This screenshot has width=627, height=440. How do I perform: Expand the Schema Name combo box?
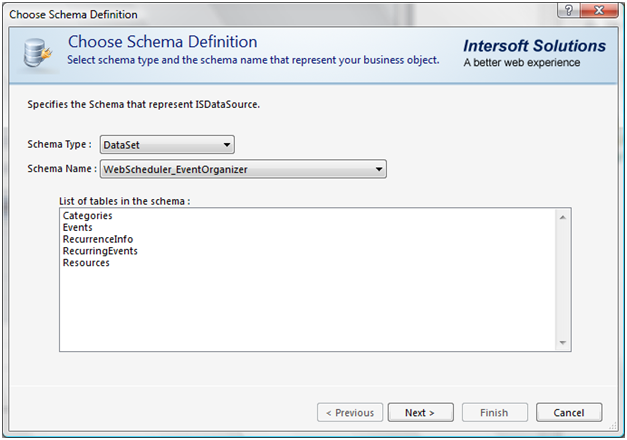click(378, 169)
